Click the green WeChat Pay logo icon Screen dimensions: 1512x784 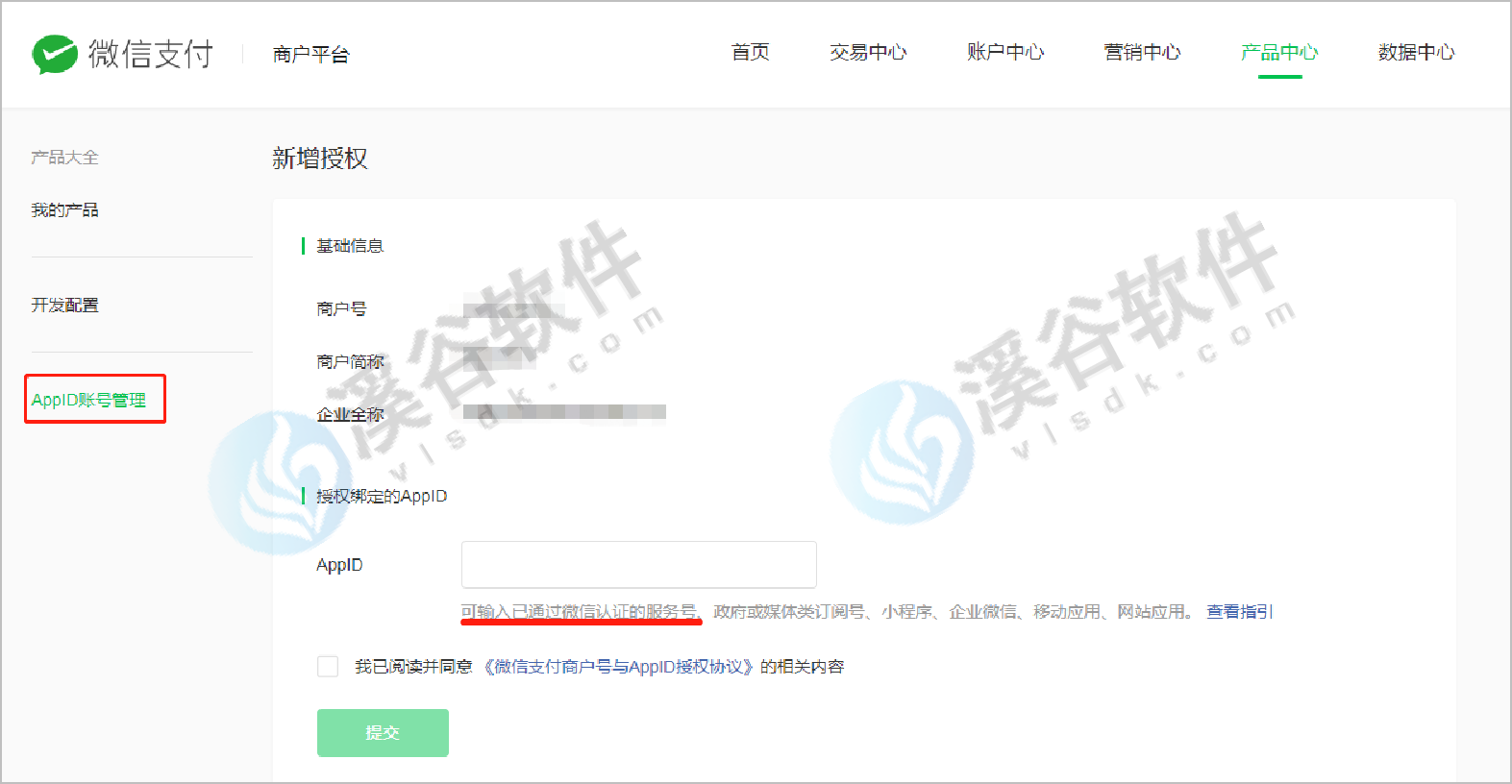(x=55, y=54)
